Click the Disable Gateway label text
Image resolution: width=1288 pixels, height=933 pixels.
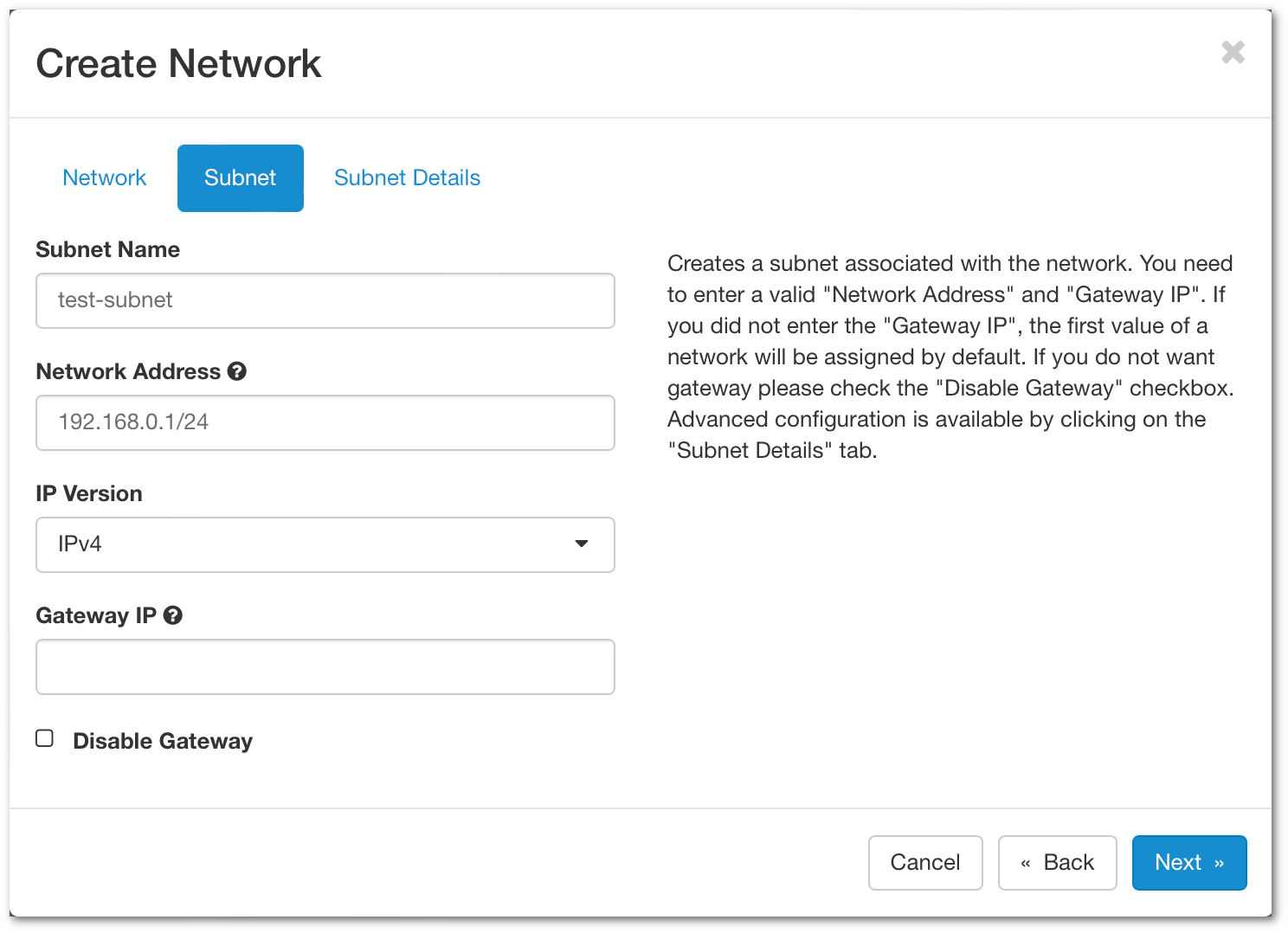pyautogui.click(x=163, y=741)
